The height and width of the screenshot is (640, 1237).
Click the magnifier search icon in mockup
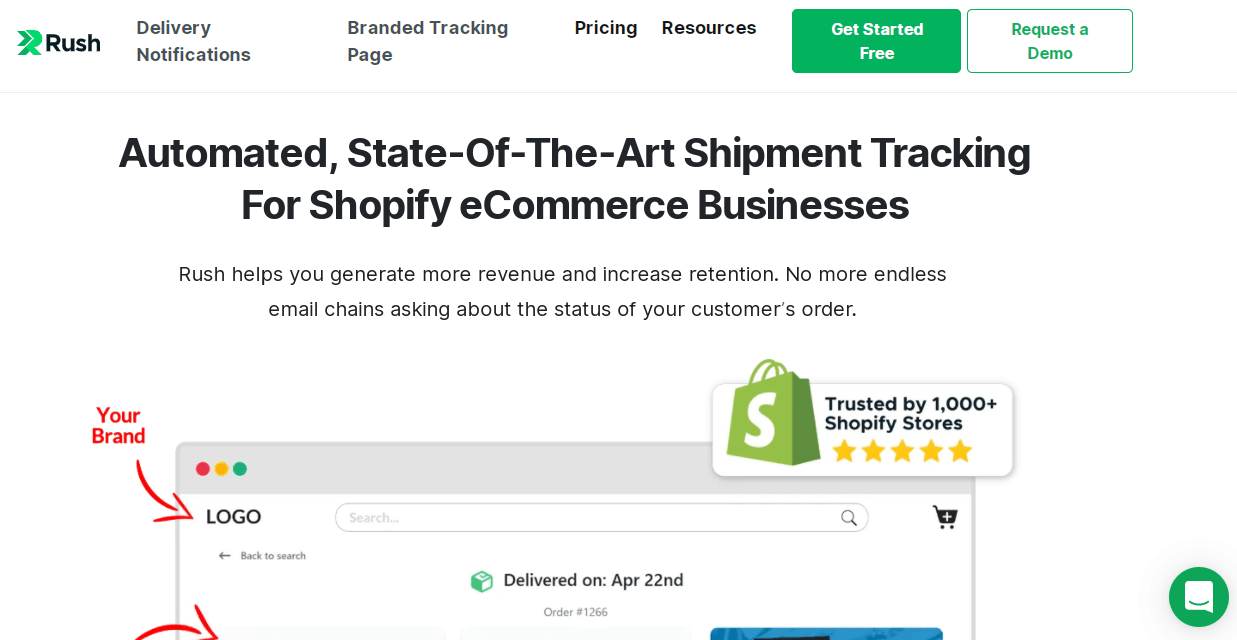(x=849, y=517)
